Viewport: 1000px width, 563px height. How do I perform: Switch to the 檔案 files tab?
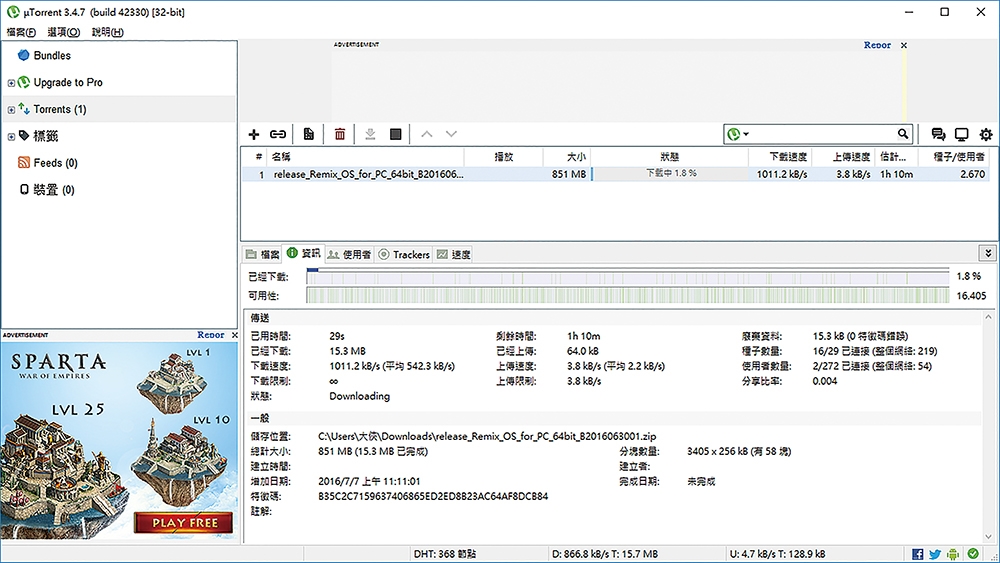click(263, 254)
